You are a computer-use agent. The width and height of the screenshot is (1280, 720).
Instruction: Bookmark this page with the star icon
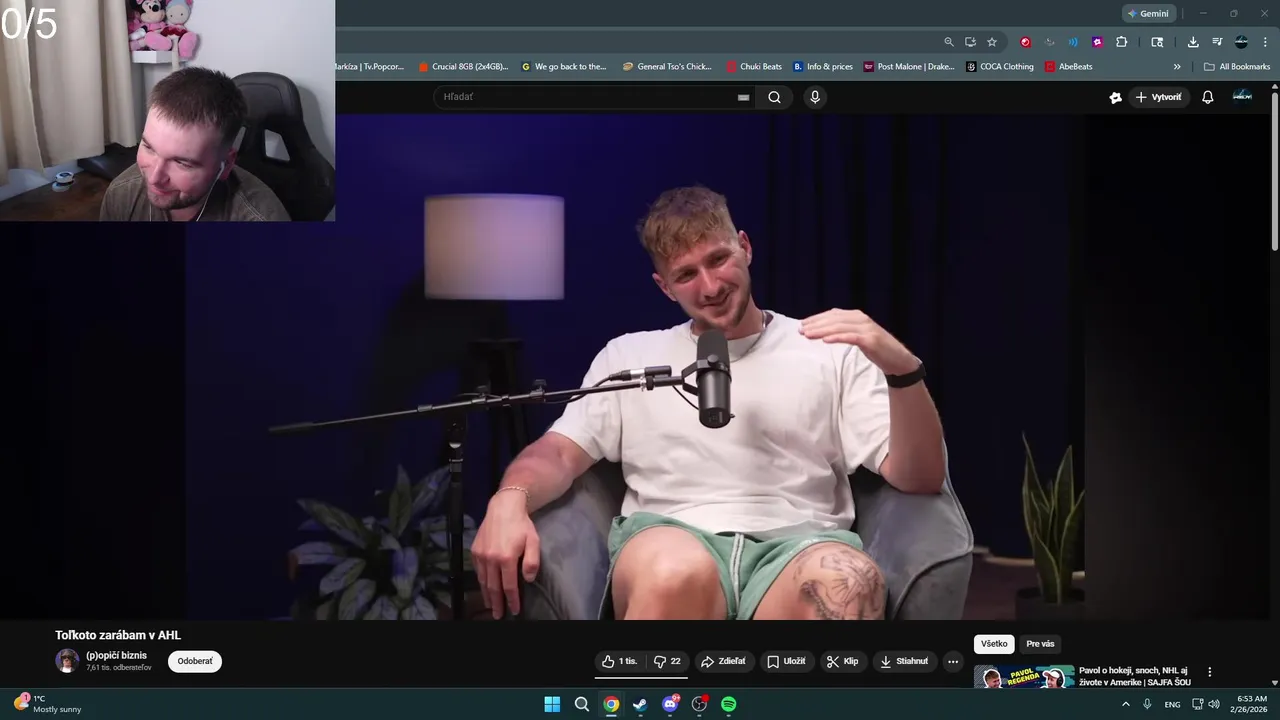[992, 42]
